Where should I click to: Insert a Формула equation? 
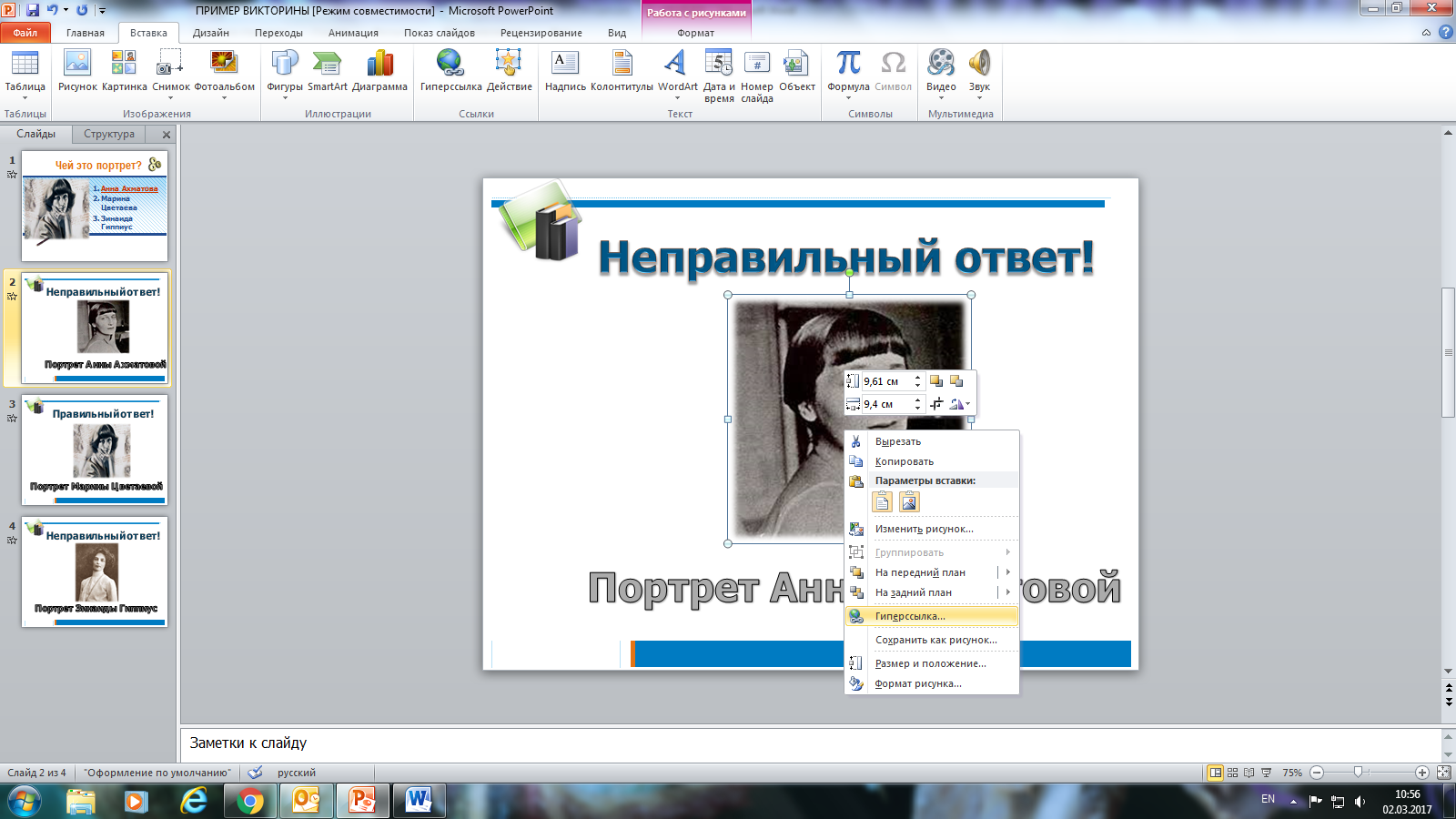click(848, 72)
